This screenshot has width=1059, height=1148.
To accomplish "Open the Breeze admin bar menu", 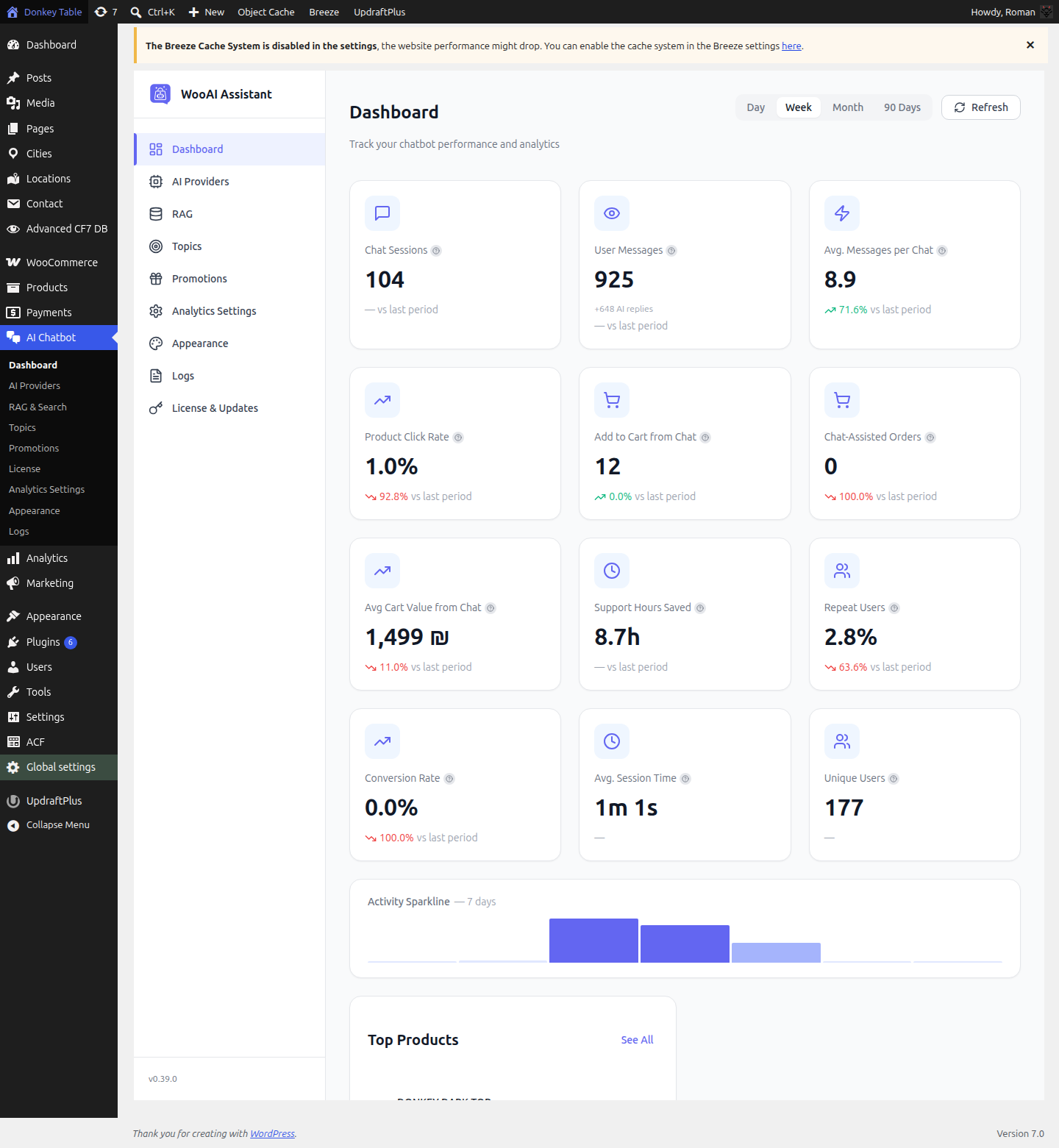I will coord(324,12).
